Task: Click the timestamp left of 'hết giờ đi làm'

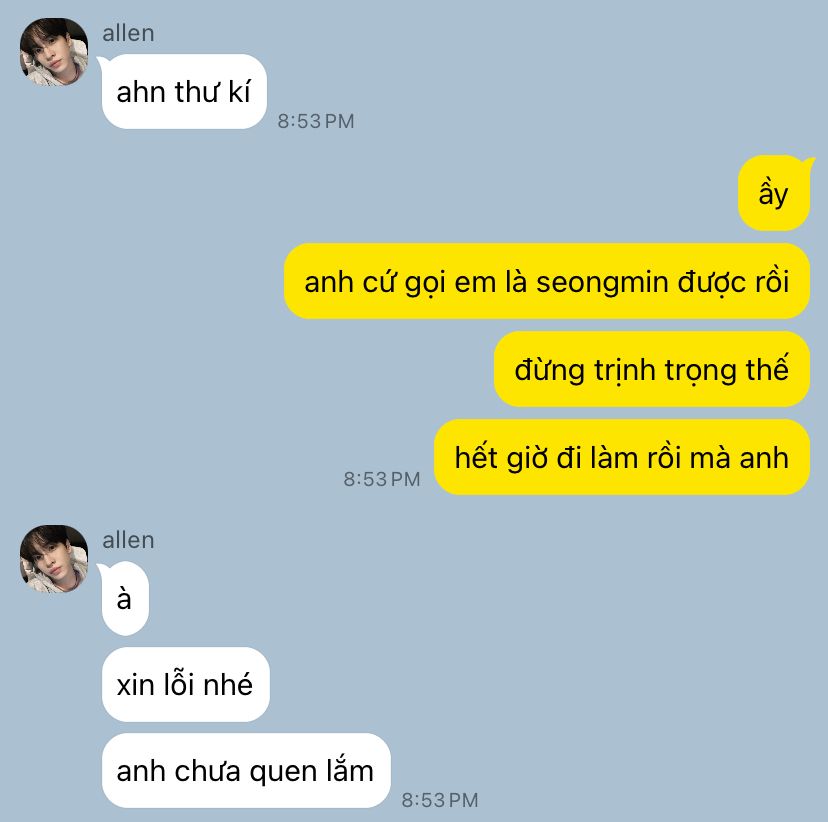Action: (x=382, y=479)
